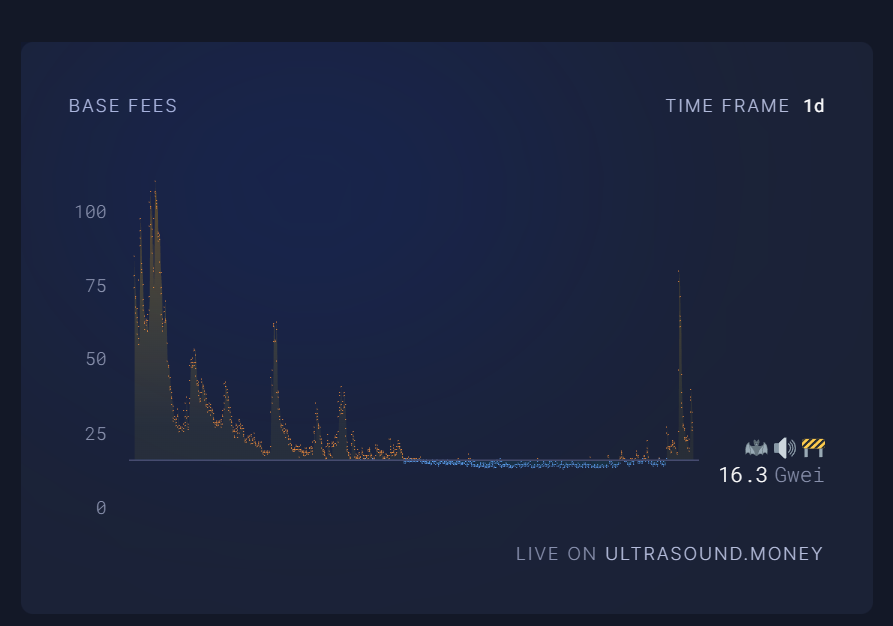Click the speaker sound icon
Screen dimensions: 893x626
pos(785,448)
